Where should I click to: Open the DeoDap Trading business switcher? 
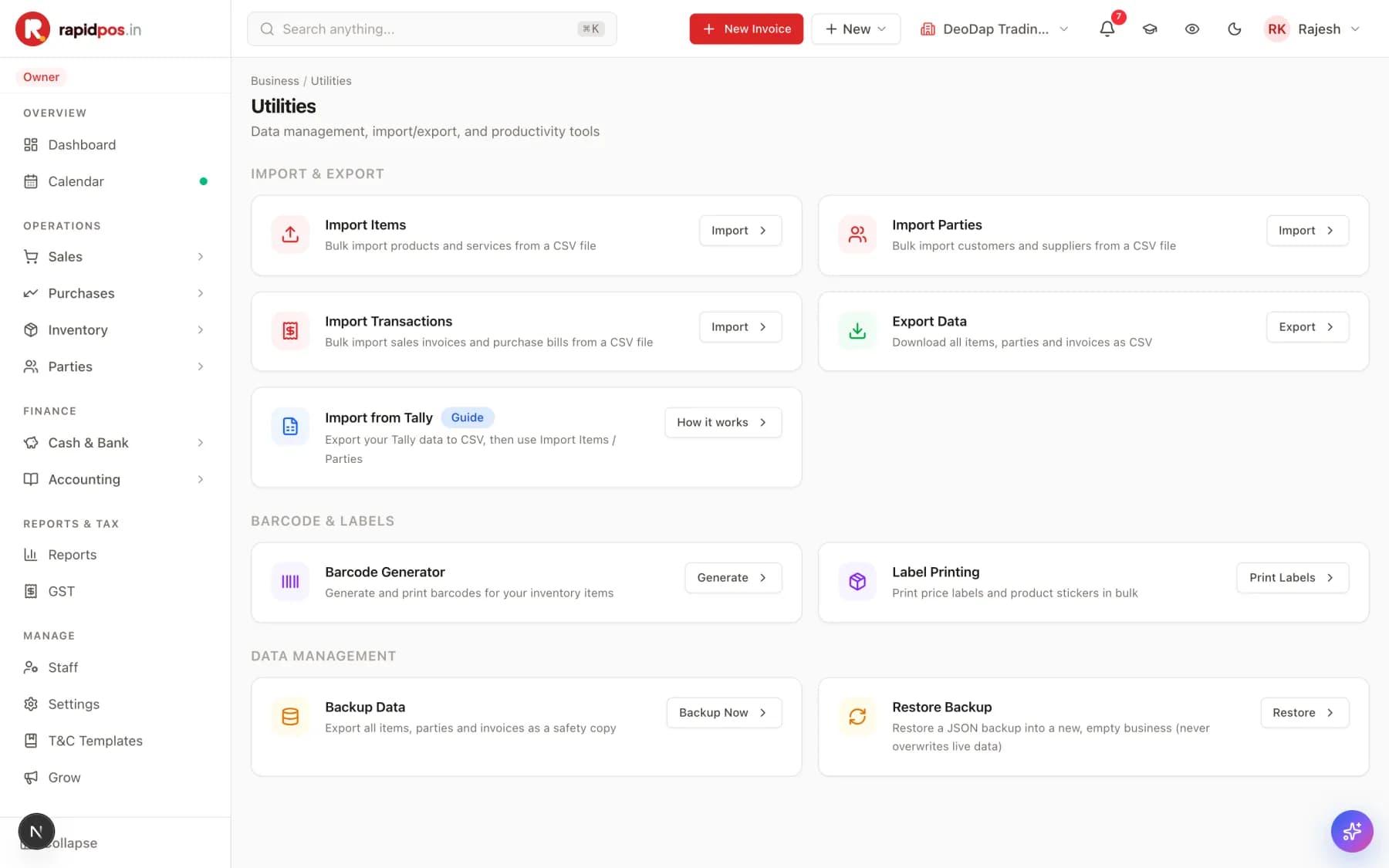click(995, 29)
